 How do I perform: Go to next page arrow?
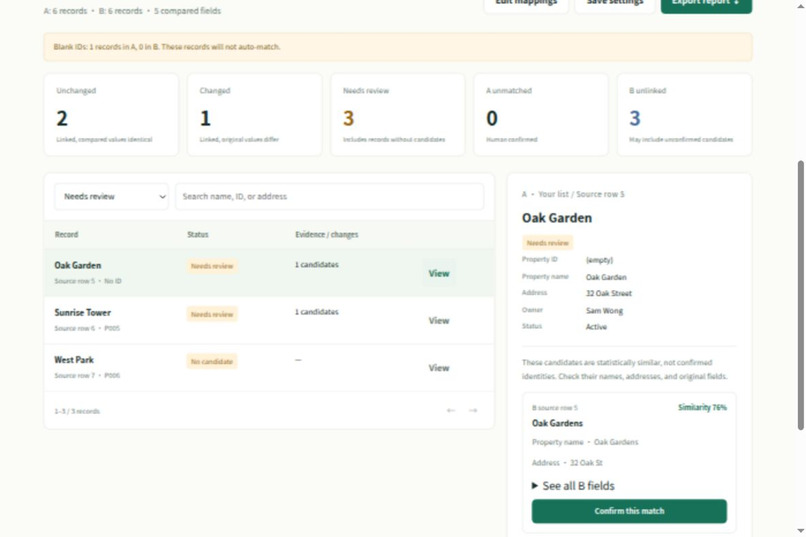tap(473, 410)
